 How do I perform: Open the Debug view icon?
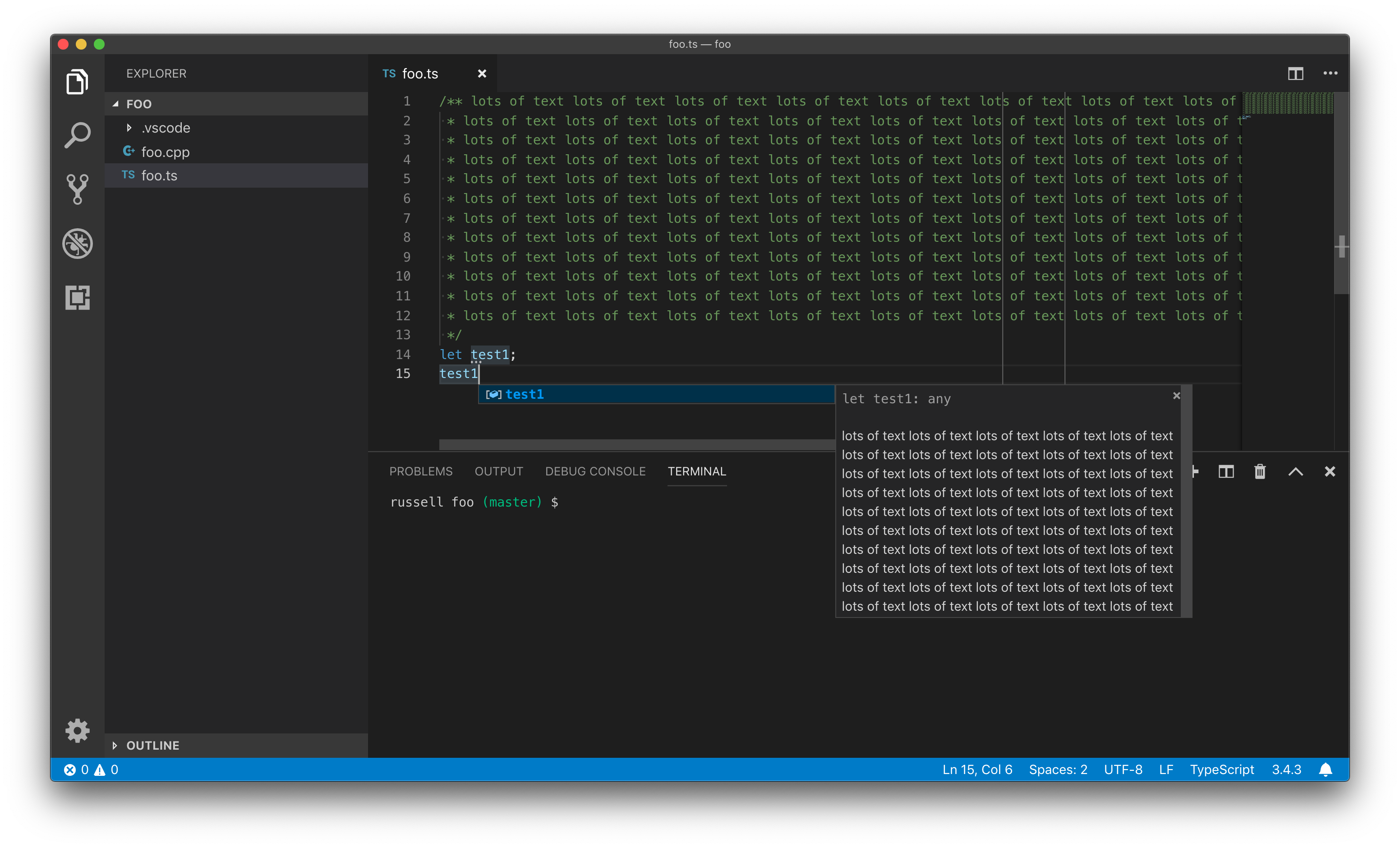point(77,243)
